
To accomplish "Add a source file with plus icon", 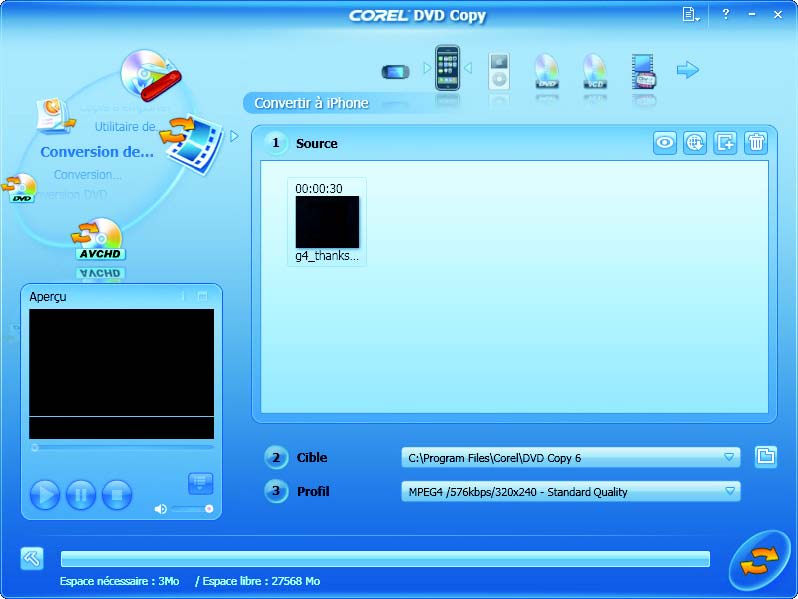I will point(725,142).
